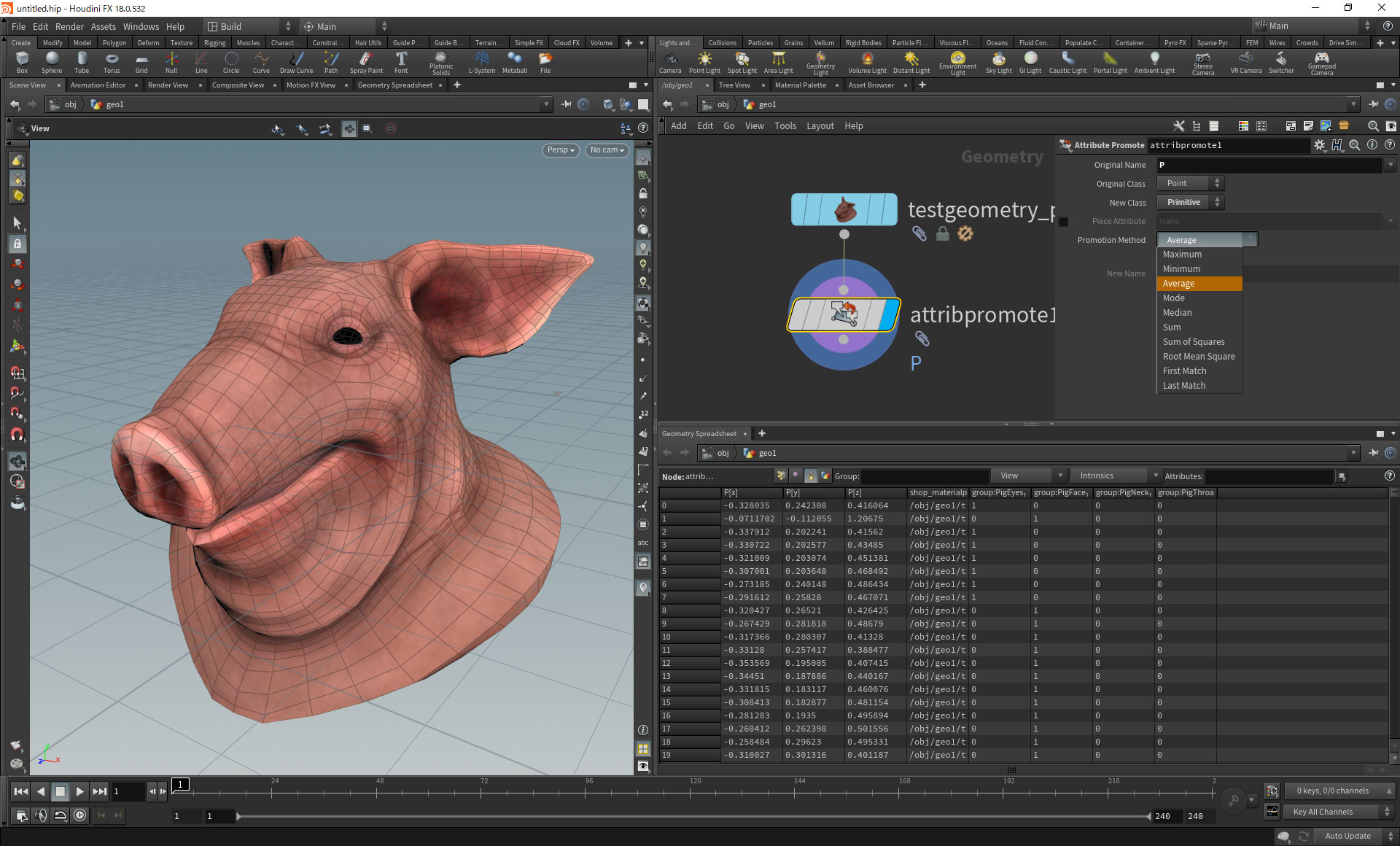This screenshot has width=1400, height=846.
Task: Click the L-System shelf tool
Action: coord(482,63)
